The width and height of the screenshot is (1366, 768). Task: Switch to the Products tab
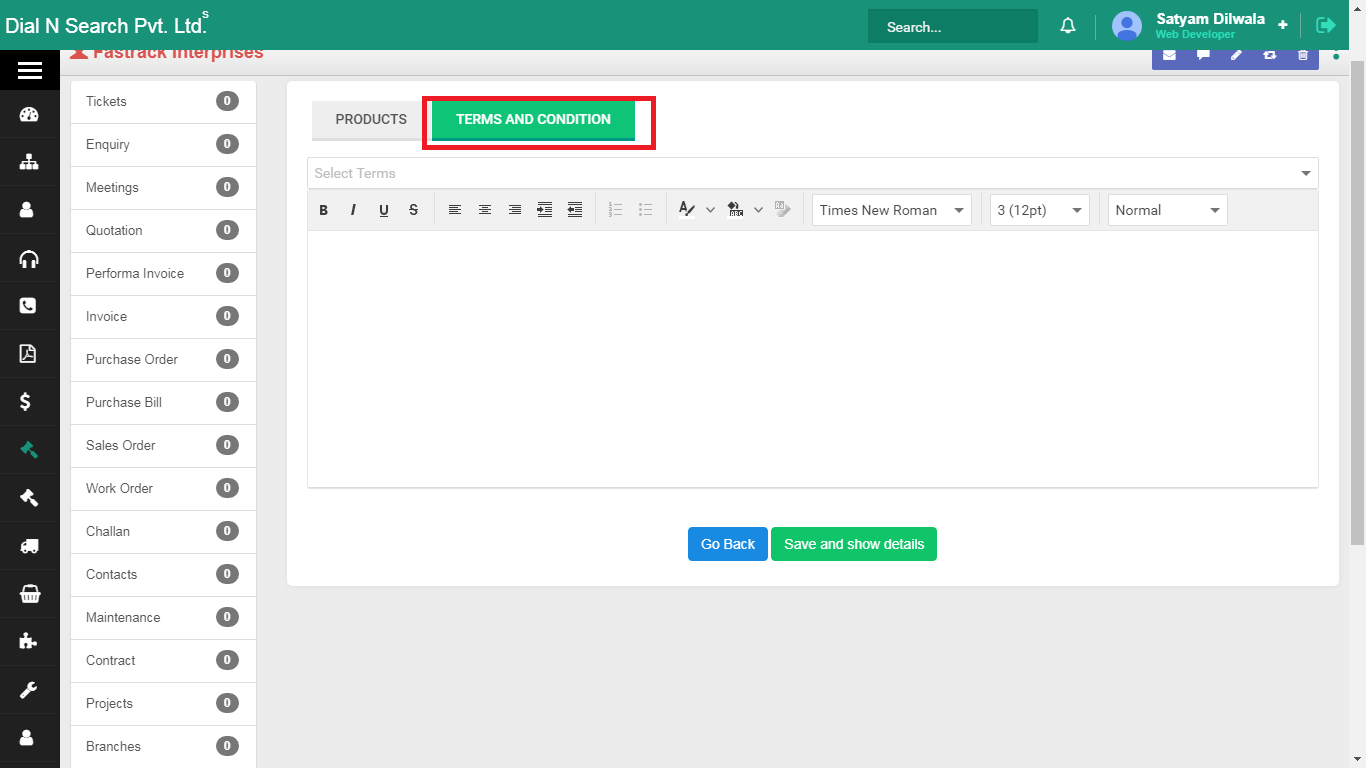click(371, 120)
